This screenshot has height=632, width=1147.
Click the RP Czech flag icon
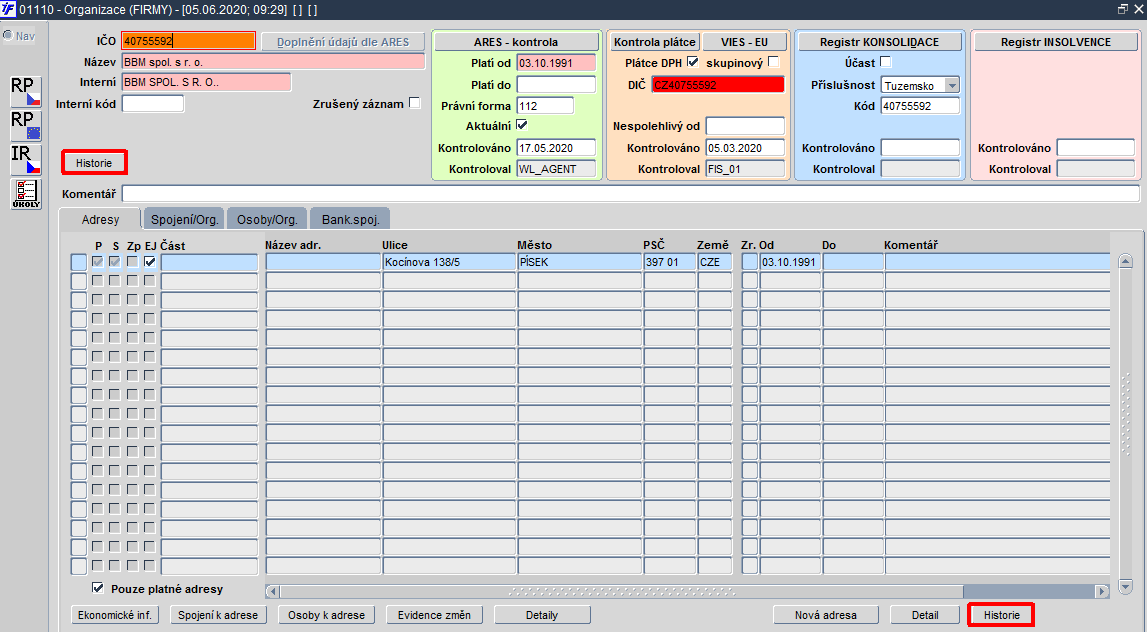[26, 91]
